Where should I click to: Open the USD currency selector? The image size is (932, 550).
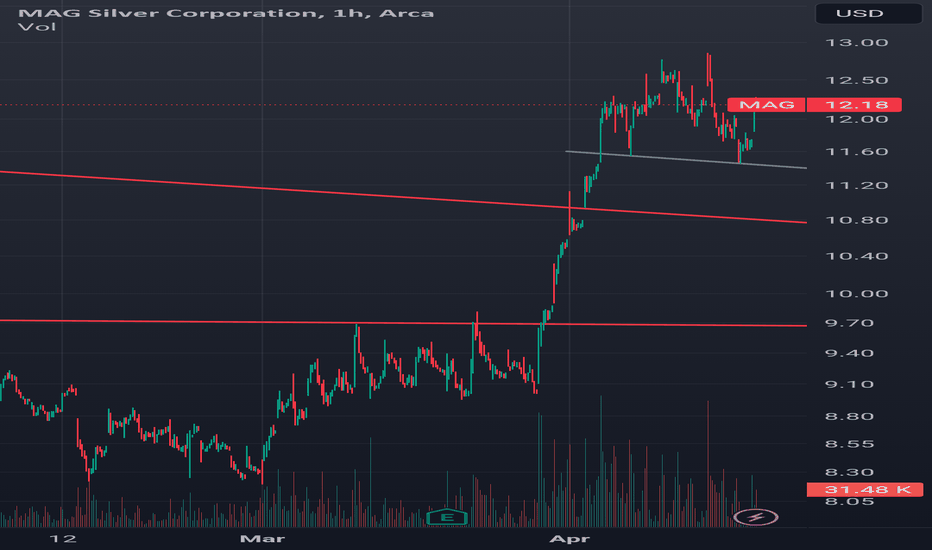pyautogui.click(x=868, y=13)
